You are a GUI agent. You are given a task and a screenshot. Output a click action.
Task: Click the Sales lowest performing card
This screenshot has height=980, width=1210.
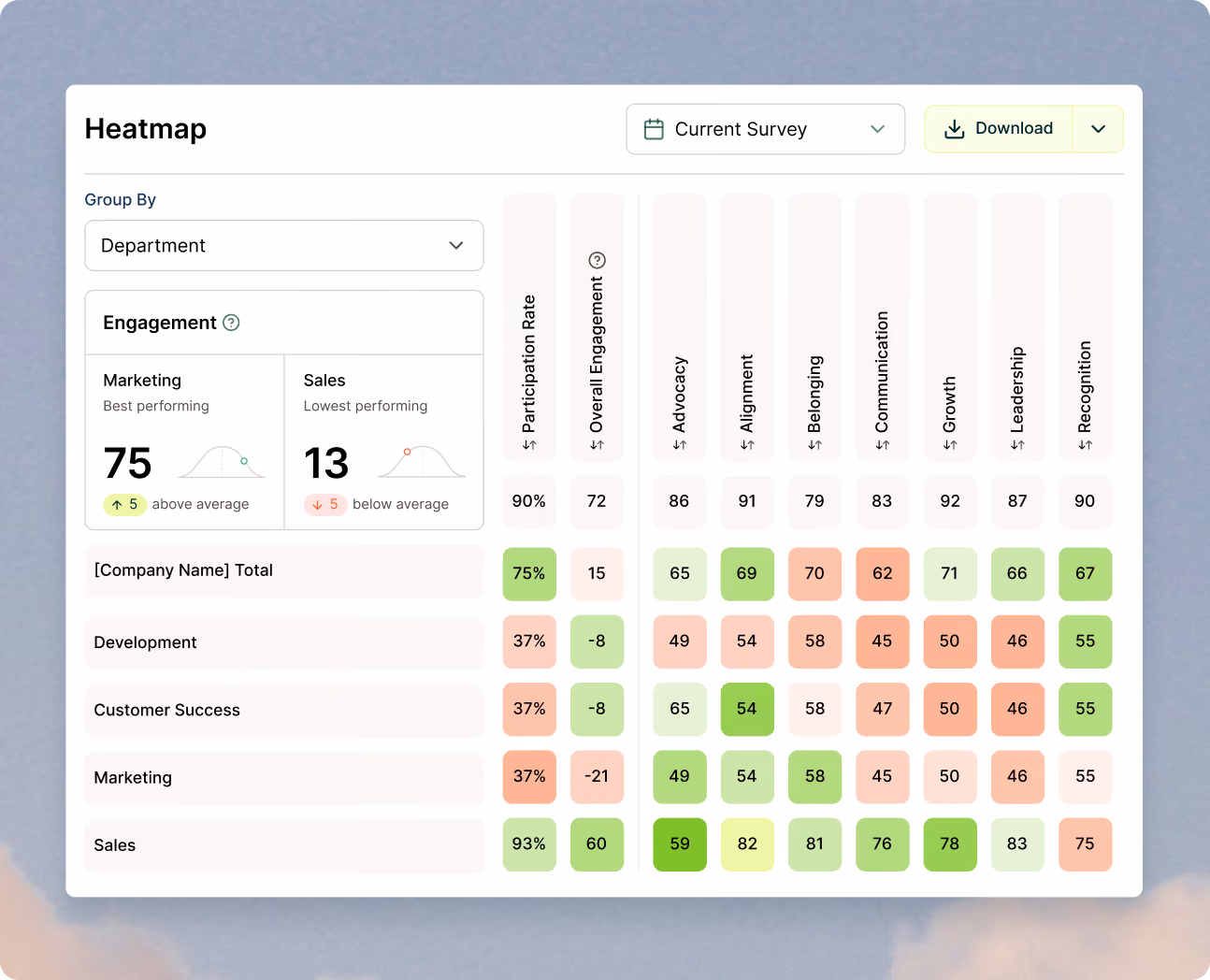[x=384, y=442]
